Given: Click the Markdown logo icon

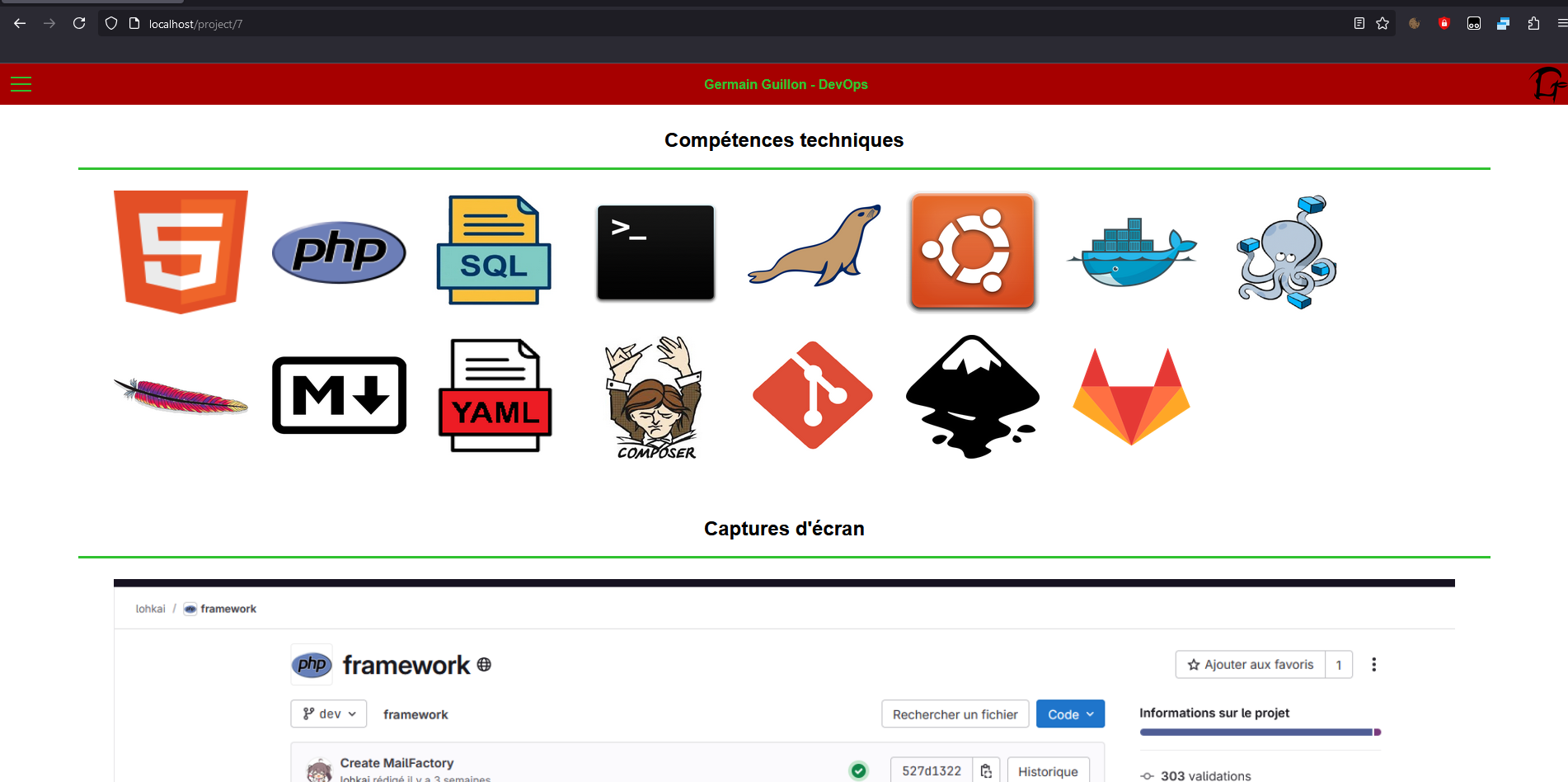Looking at the screenshot, I should point(339,395).
